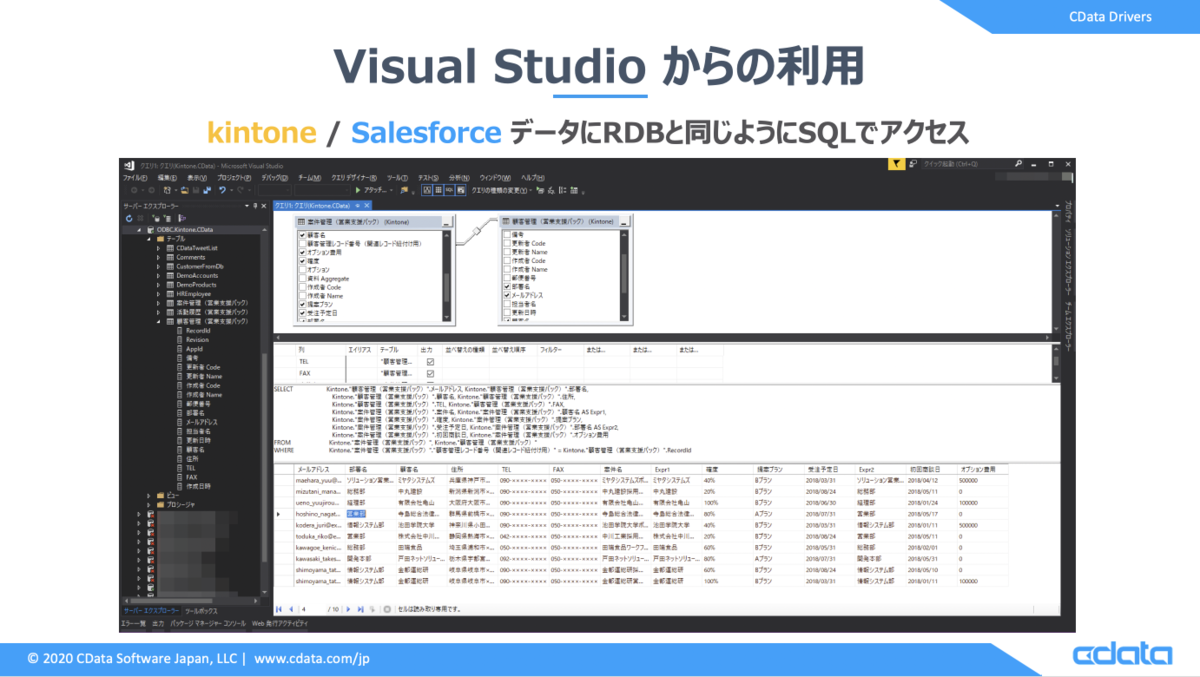Open the クエリの種類の変更 dropdown button
Screen dimensions: 1200x677
[501, 190]
